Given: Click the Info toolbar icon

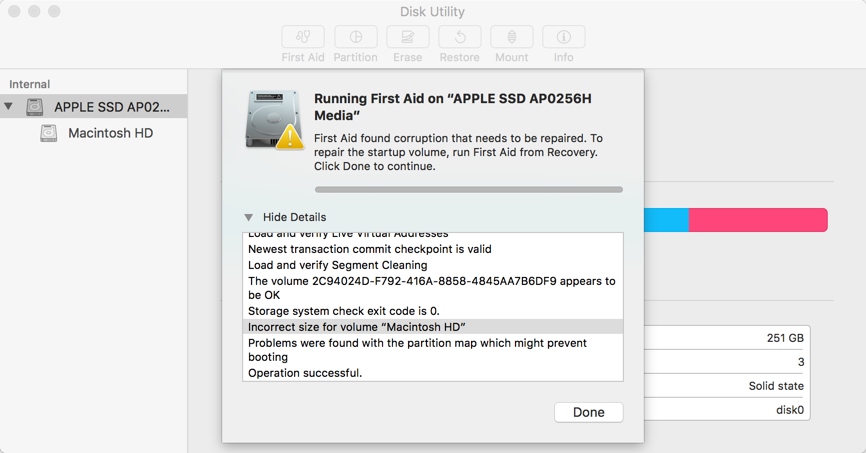Looking at the screenshot, I should tap(563, 37).
